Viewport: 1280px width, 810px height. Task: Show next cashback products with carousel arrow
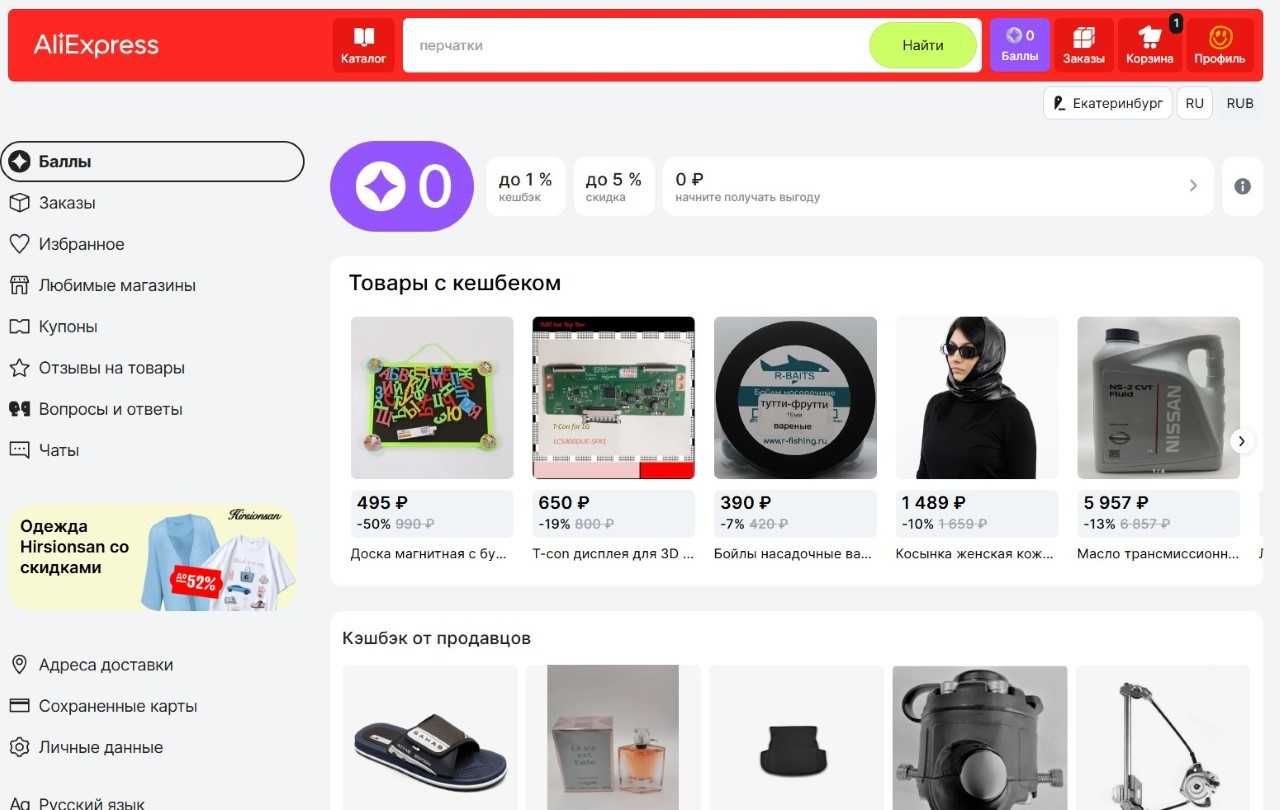(1242, 441)
